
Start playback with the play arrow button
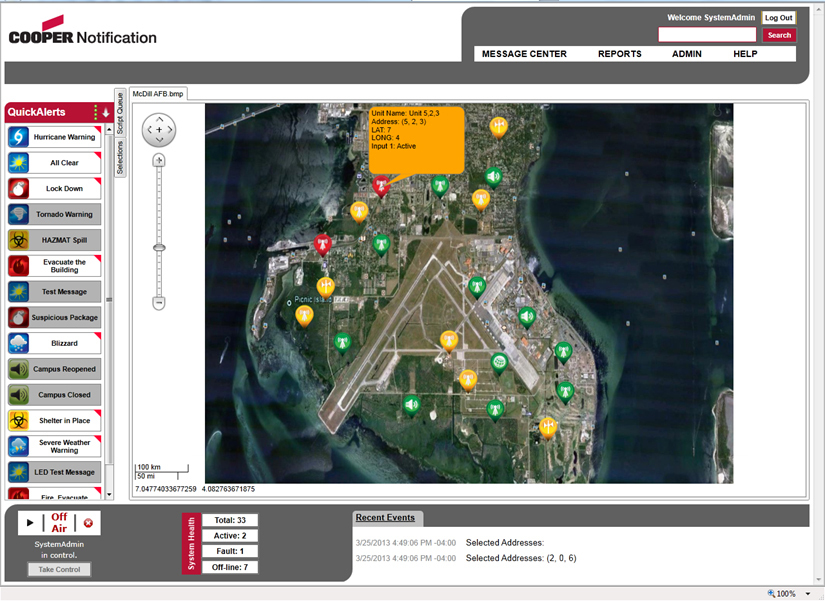coord(30,523)
